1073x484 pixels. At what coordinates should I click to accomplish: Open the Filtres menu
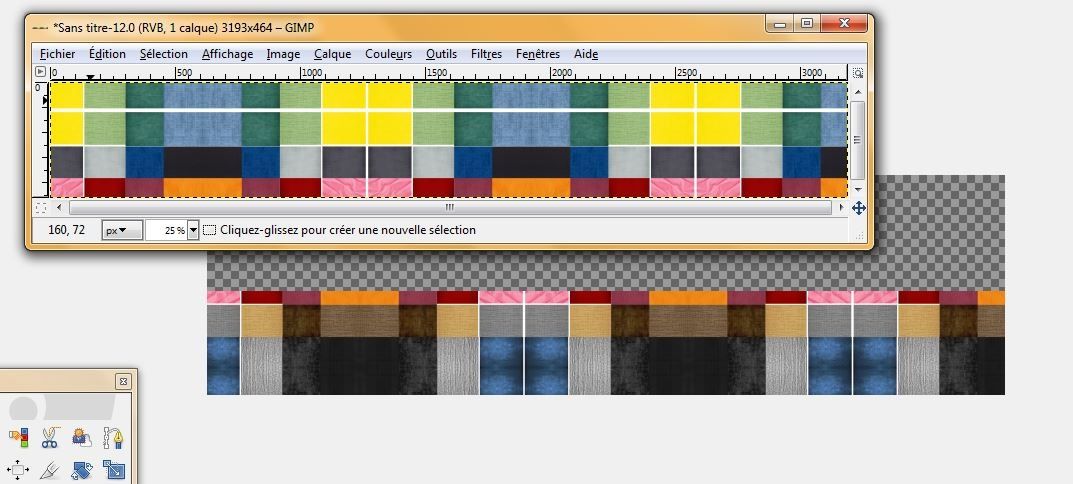[487, 54]
